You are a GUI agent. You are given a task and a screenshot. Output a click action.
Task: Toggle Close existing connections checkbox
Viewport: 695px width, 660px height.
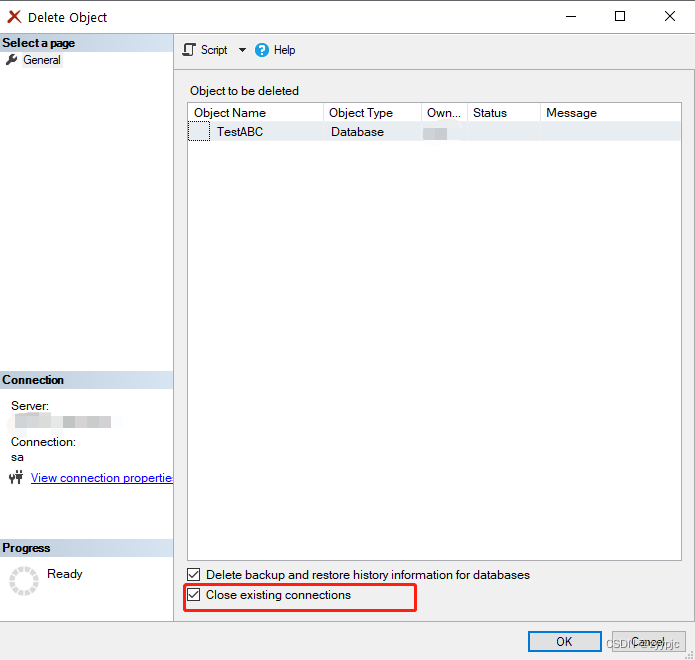[x=194, y=594]
